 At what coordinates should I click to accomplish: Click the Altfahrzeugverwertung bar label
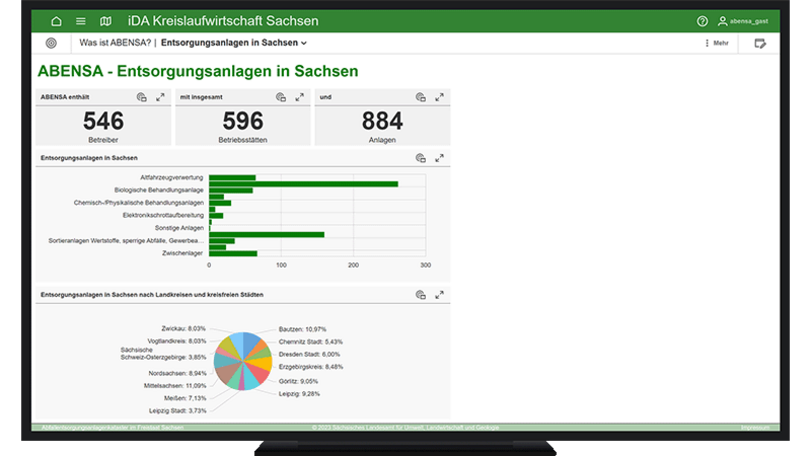172,178
